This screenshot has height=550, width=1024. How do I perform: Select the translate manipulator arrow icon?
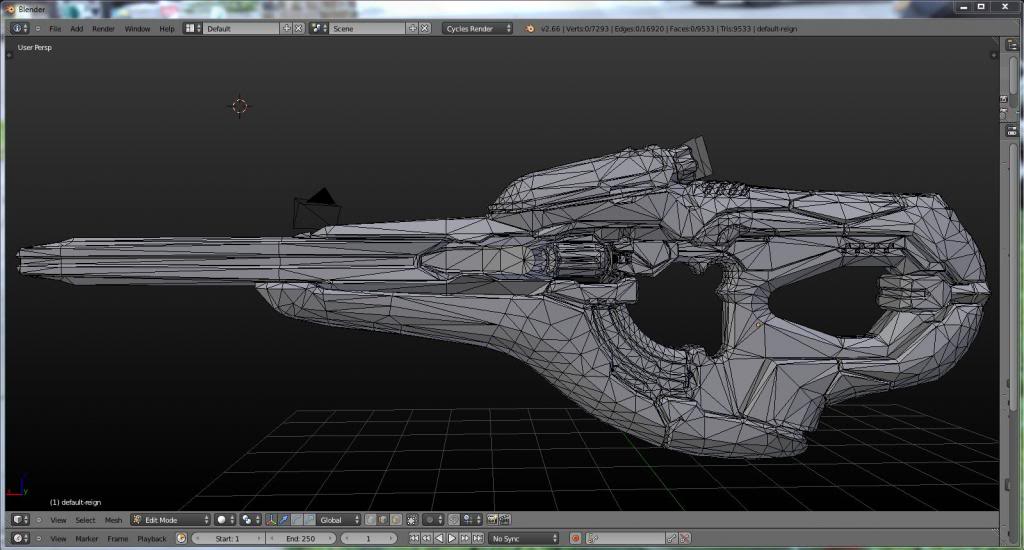pos(285,520)
